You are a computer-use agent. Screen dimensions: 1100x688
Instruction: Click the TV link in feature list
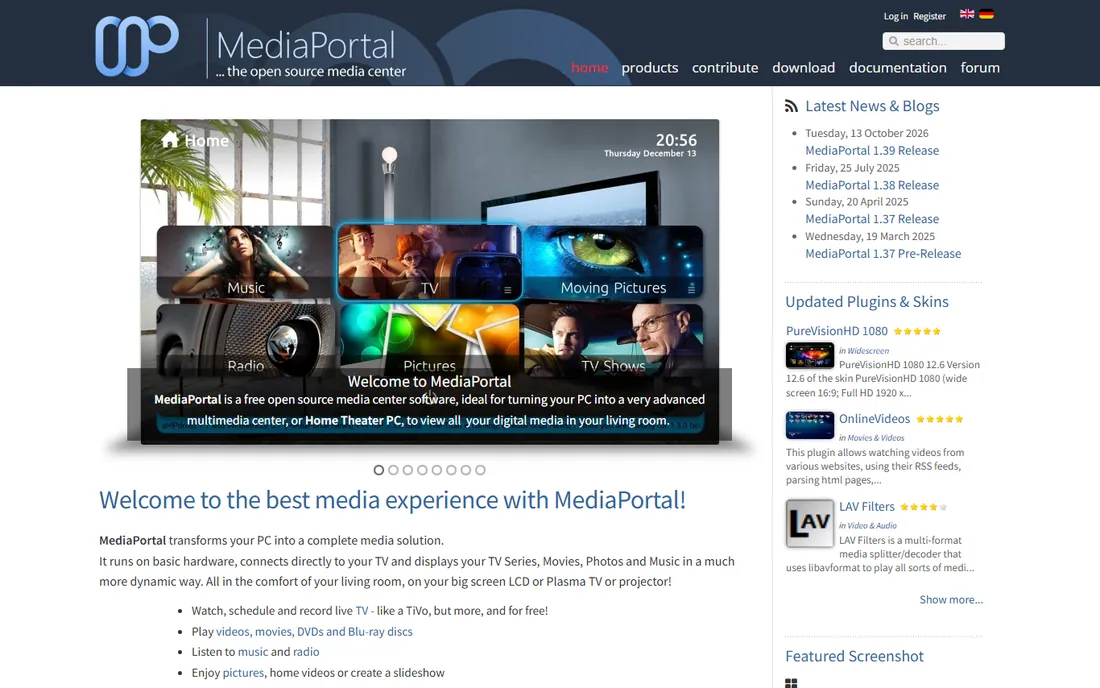(362, 611)
